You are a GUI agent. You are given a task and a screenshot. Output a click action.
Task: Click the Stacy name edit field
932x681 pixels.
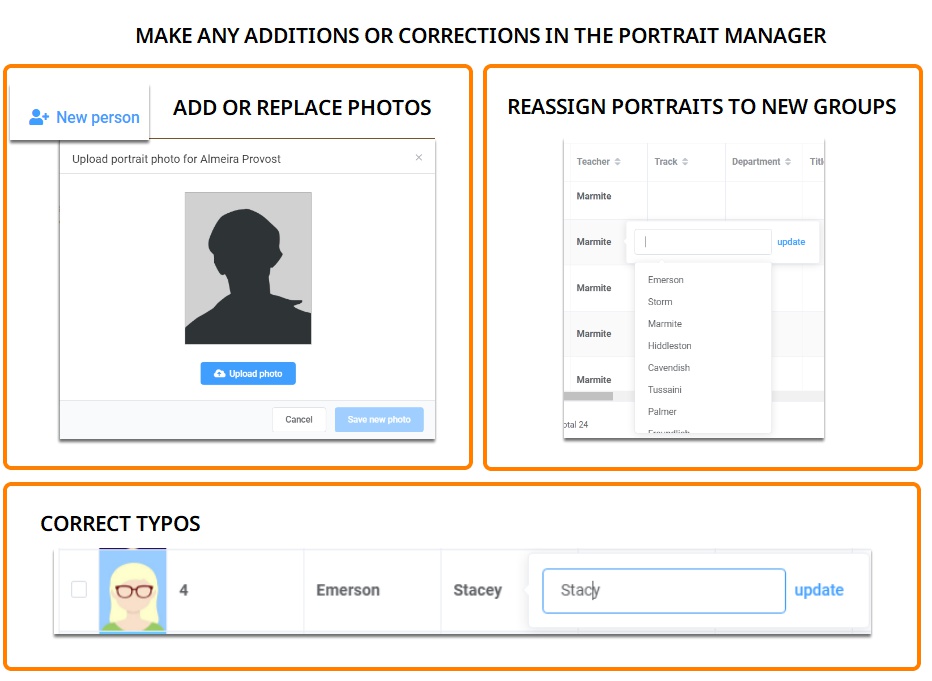click(663, 591)
